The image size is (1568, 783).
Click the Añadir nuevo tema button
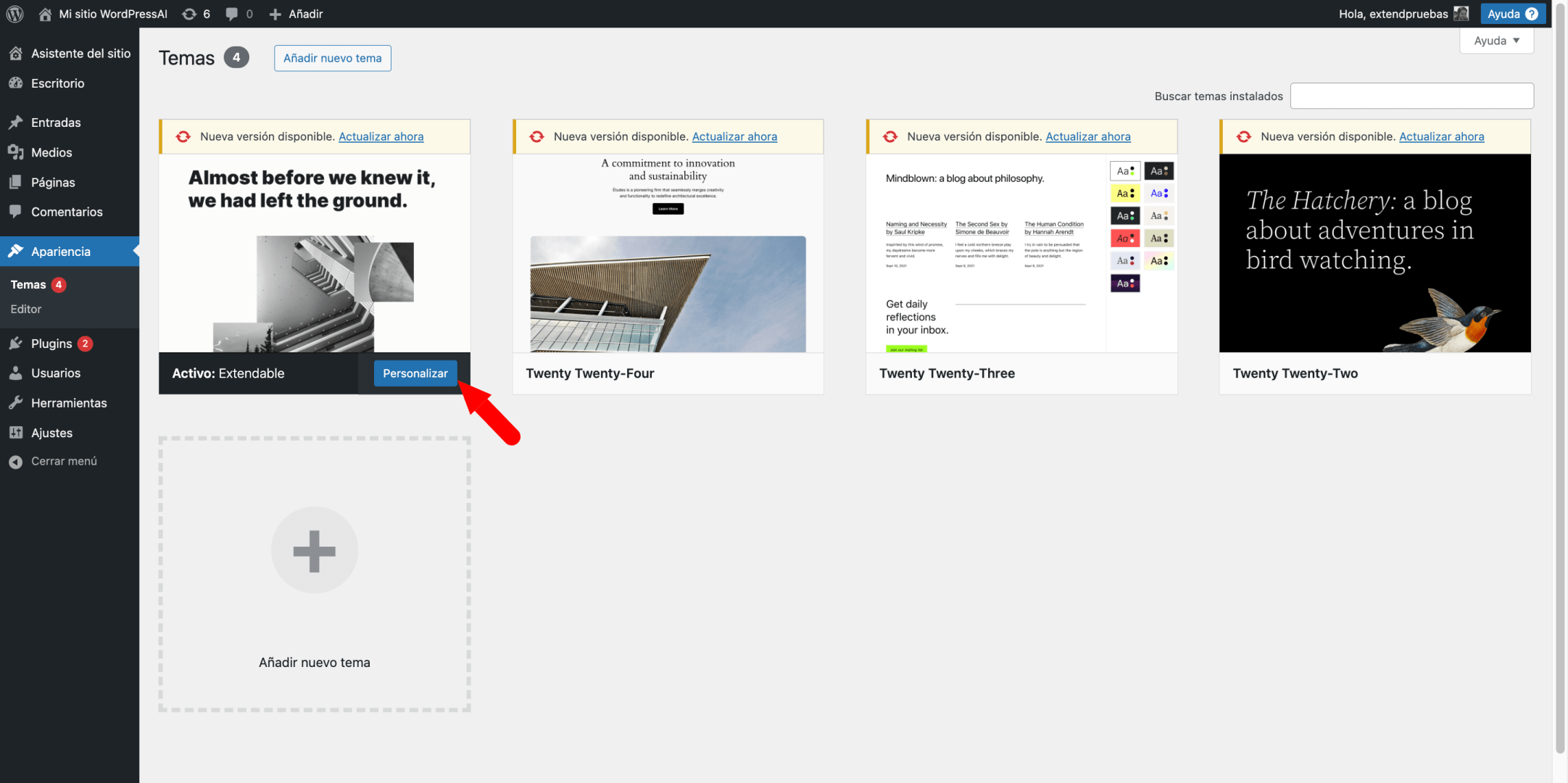332,58
